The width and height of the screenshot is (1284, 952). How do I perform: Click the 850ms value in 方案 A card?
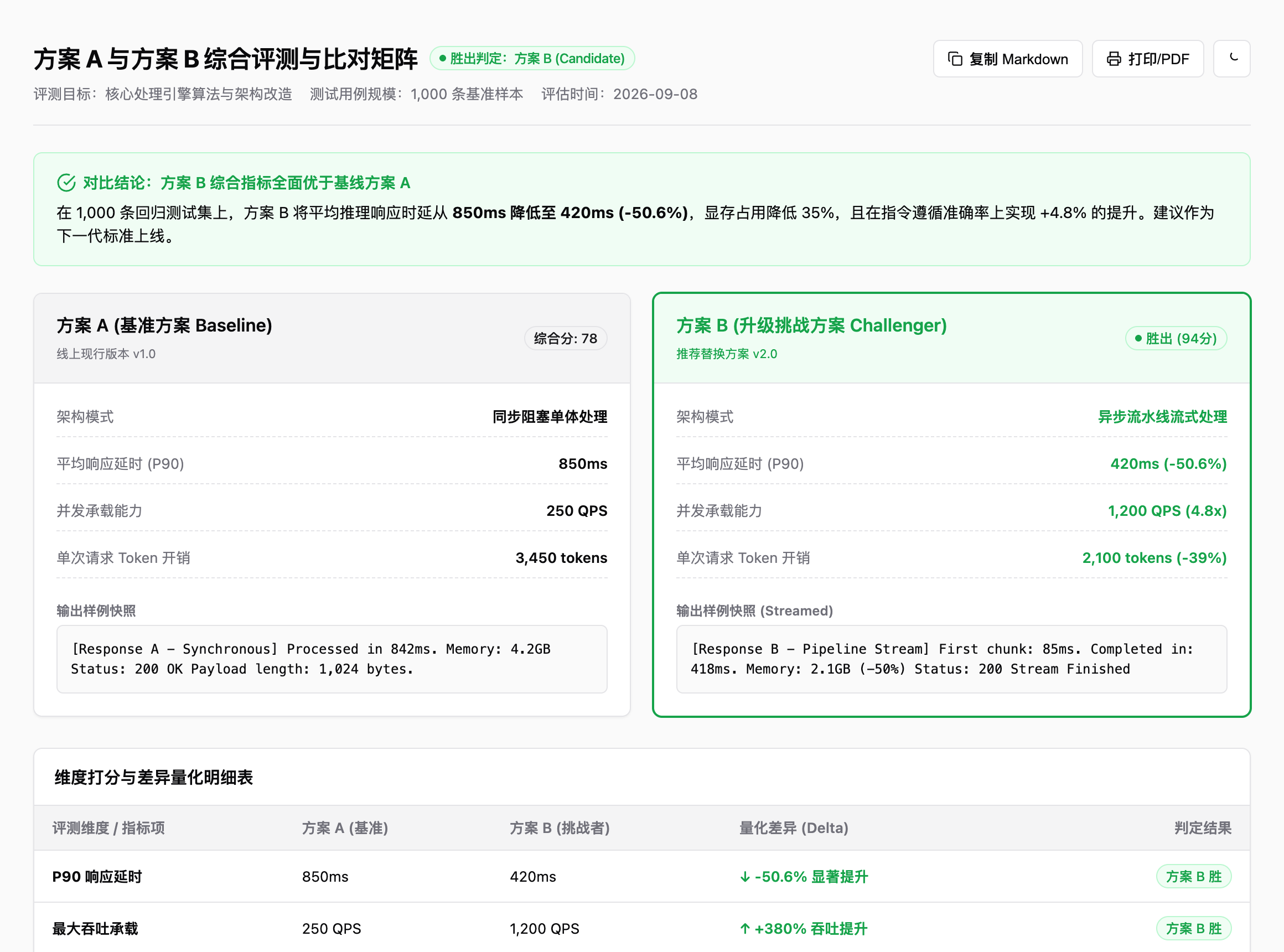pos(583,464)
